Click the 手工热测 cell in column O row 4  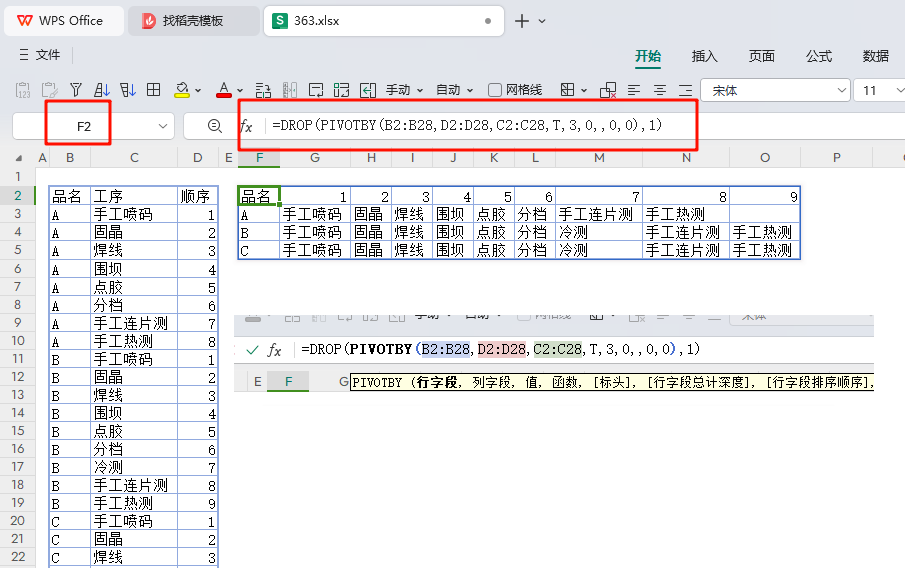[765, 232]
